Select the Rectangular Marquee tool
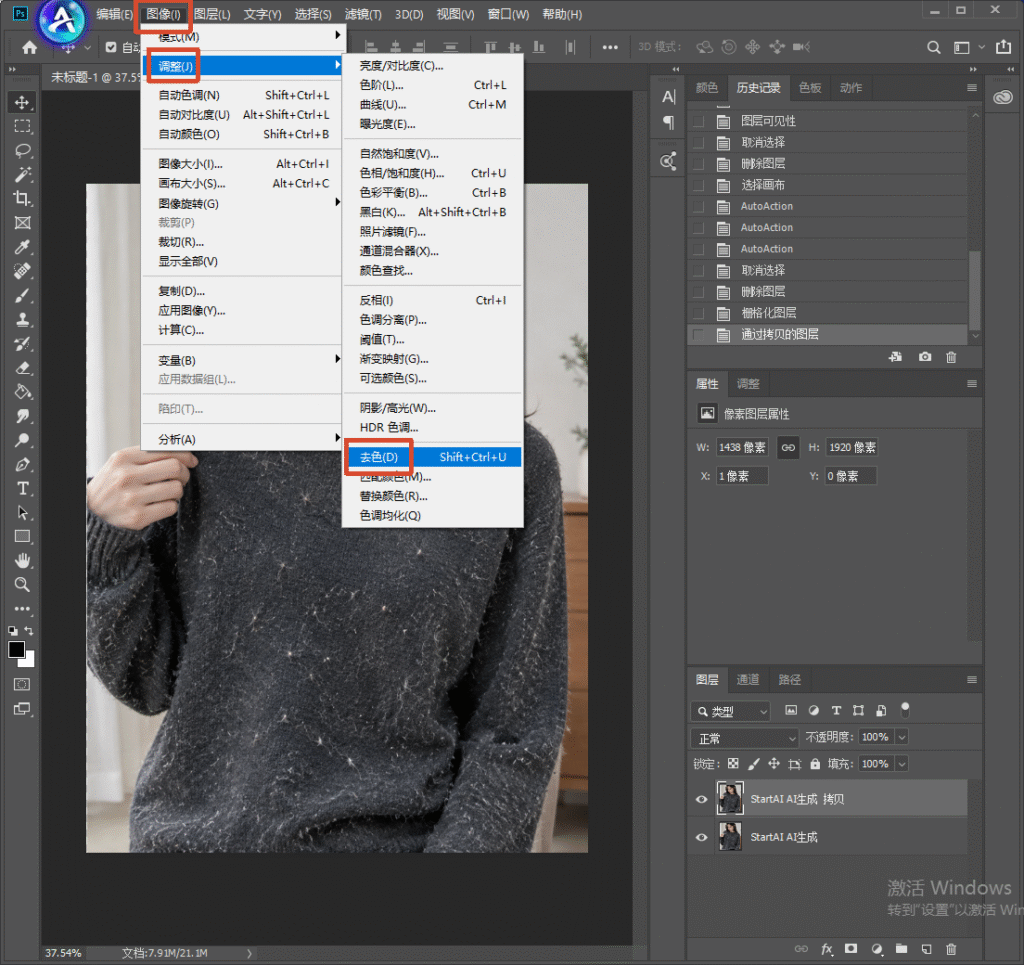Viewport: 1024px width, 965px height. click(x=22, y=127)
